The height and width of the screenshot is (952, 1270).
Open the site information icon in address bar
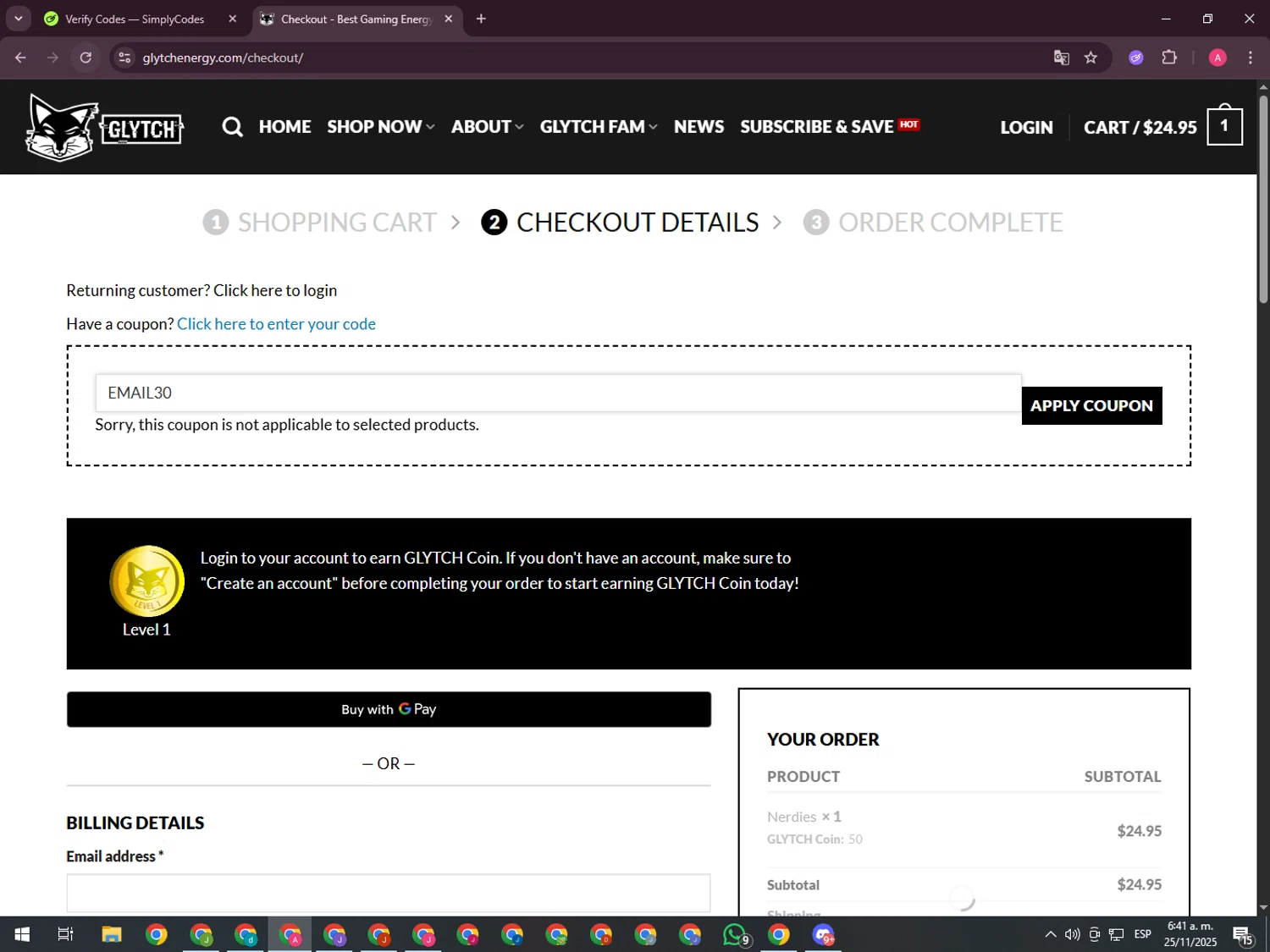click(124, 58)
